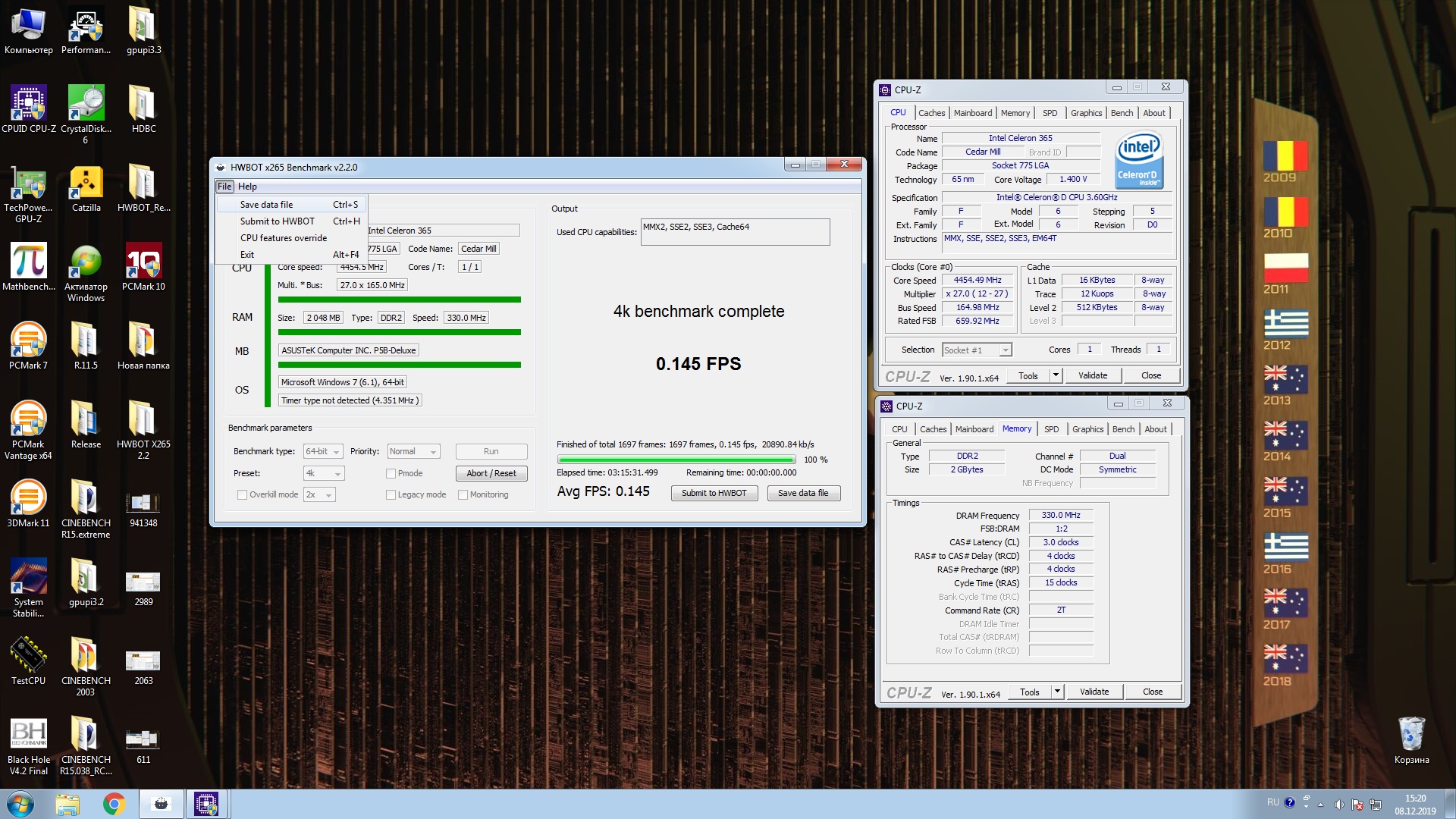Open the 3DMark 11 desktop shortcut
This screenshot has width=1456, height=819.
[28, 504]
